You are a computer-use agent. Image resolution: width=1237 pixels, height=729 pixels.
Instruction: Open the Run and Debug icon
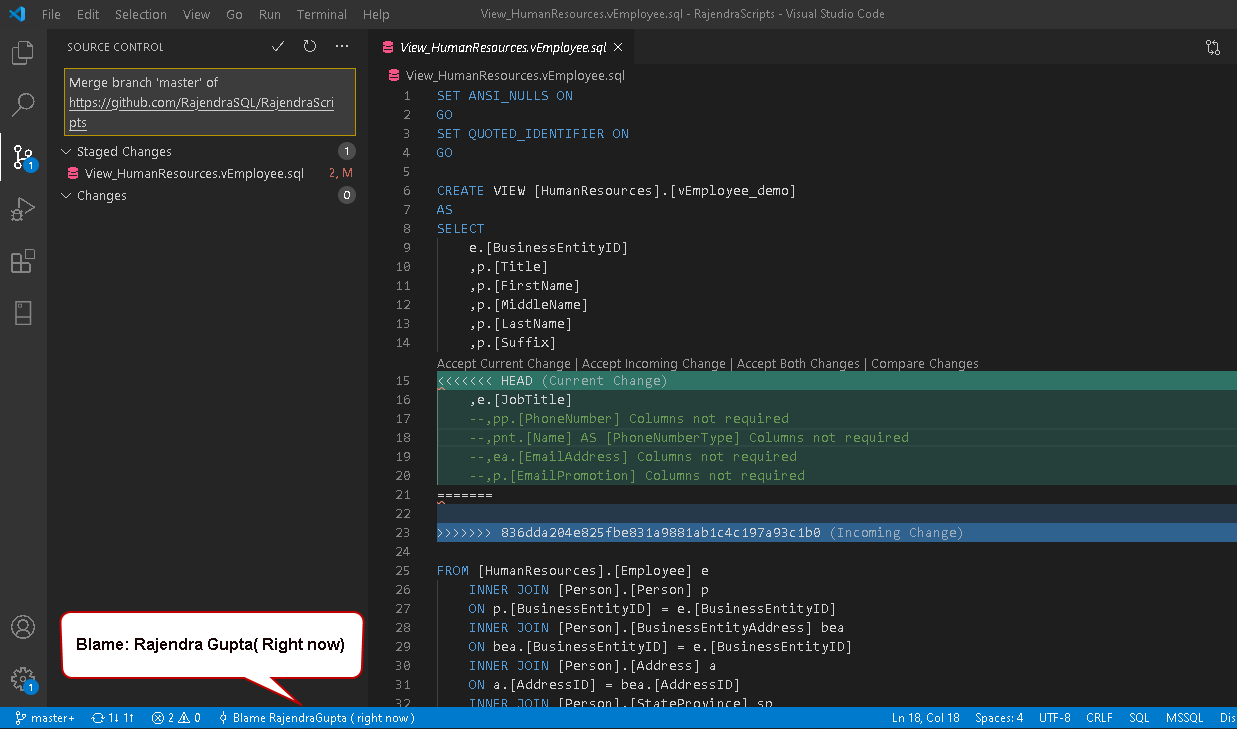(22, 209)
